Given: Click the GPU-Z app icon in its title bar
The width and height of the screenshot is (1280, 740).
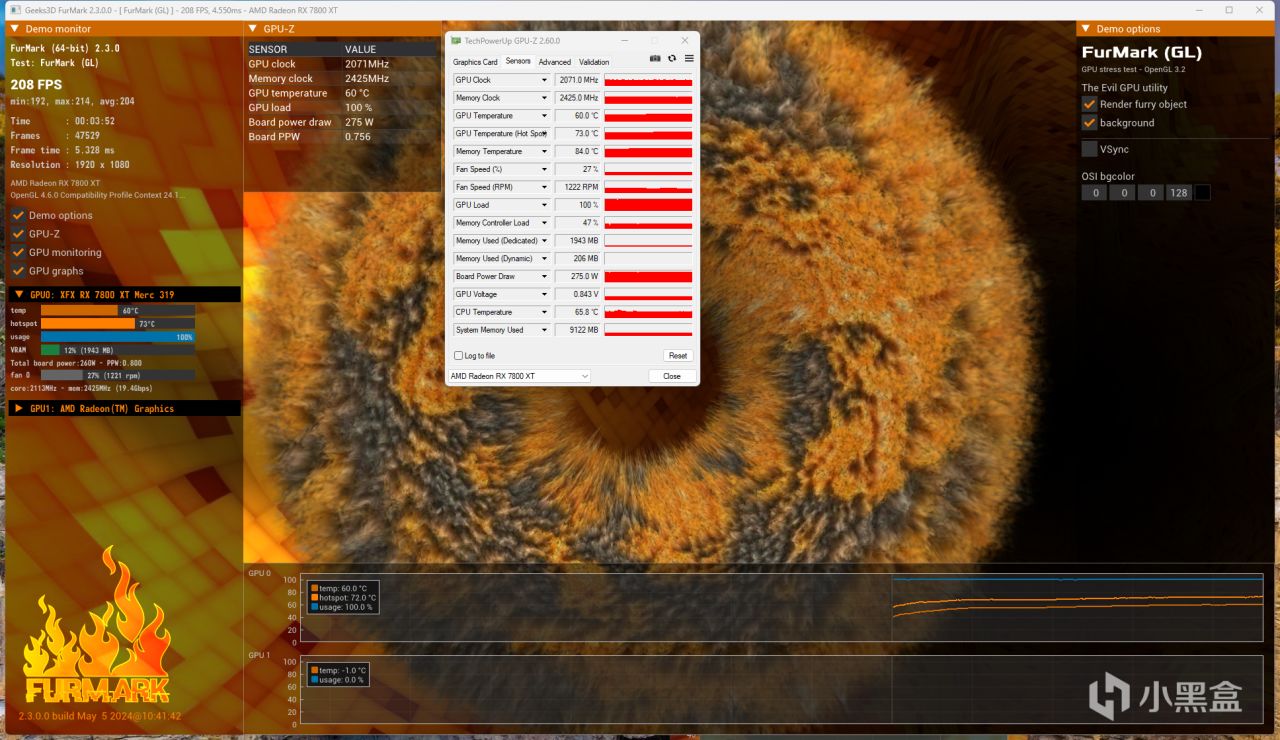Looking at the screenshot, I should (456, 41).
